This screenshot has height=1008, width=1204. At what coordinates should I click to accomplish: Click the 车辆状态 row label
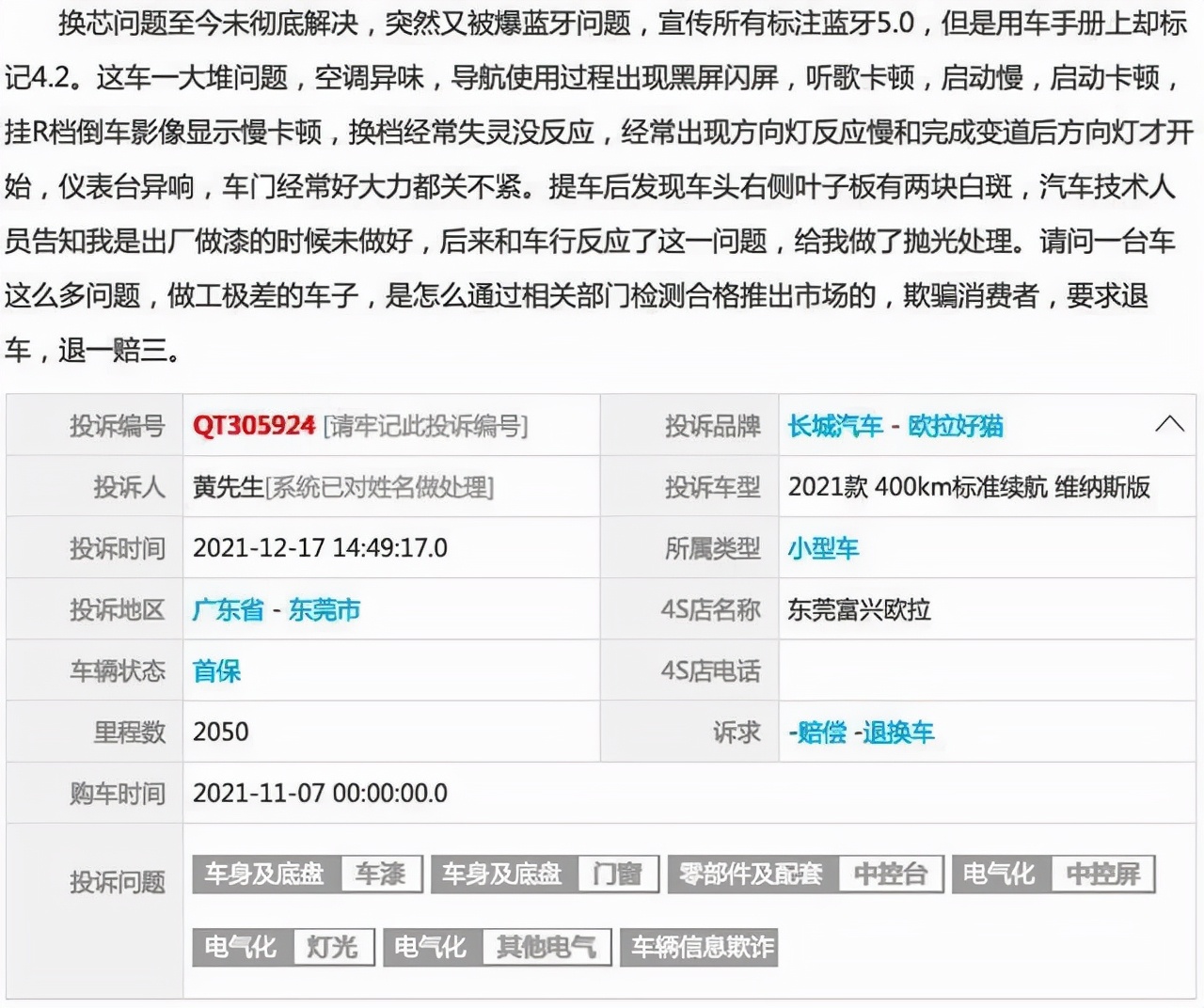point(117,670)
